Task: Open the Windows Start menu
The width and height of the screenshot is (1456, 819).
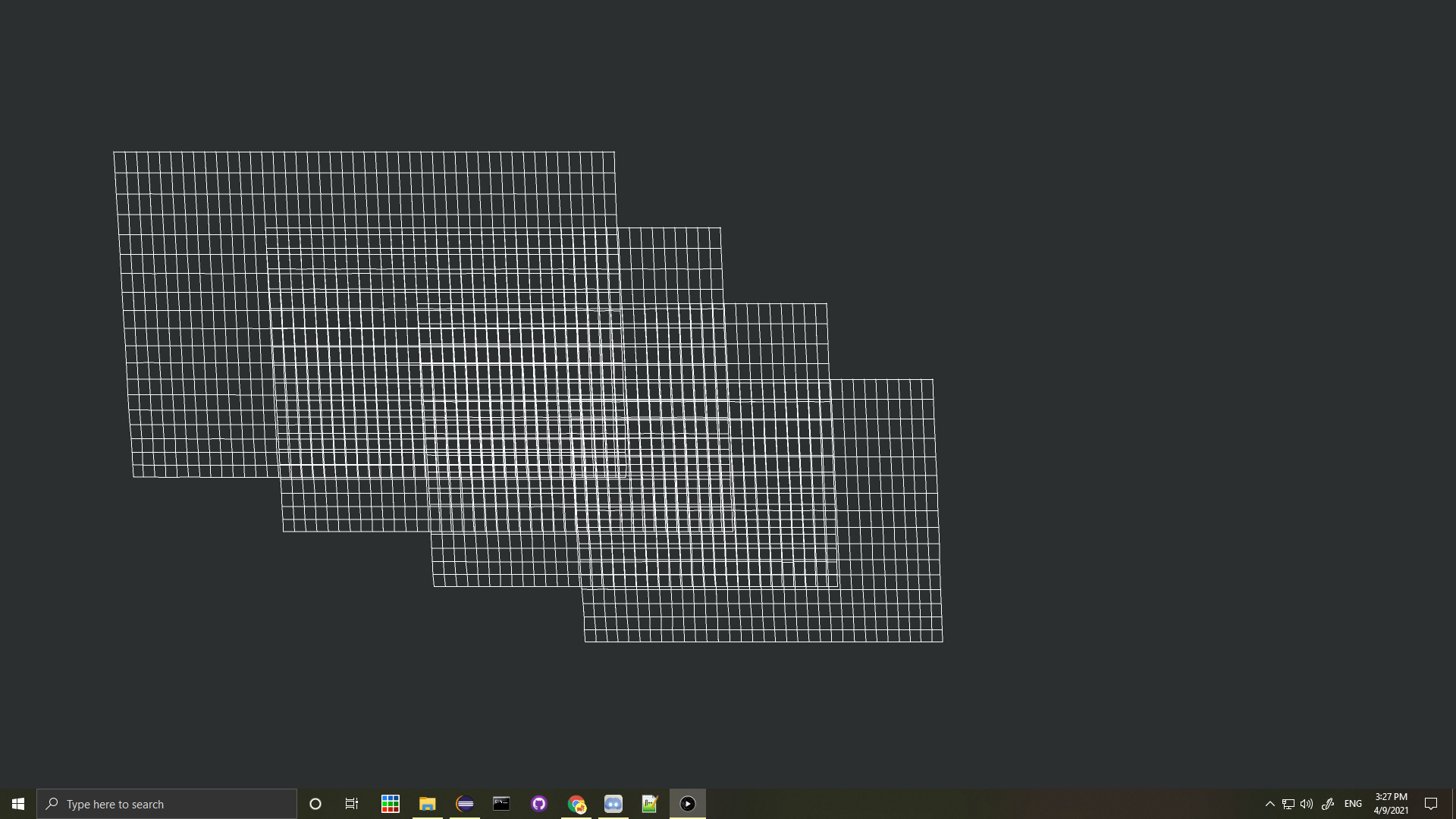Action: point(18,804)
